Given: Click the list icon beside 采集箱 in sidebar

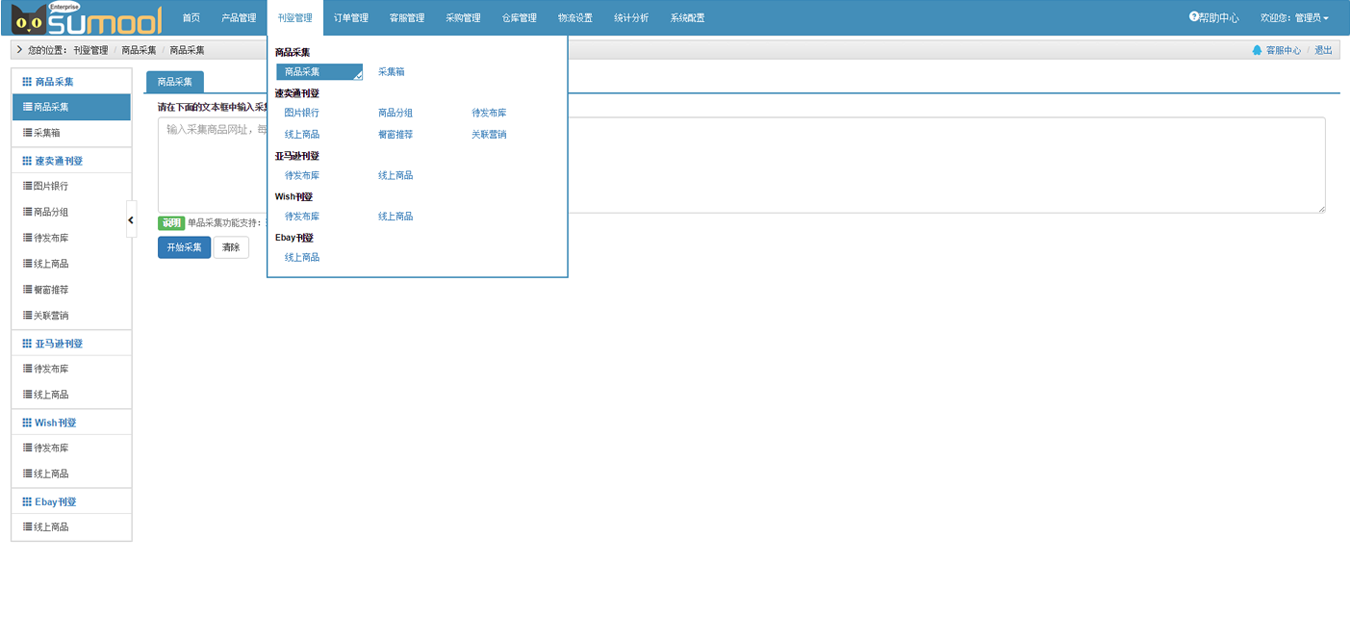Looking at the screenshot, I should click(27, 133).
